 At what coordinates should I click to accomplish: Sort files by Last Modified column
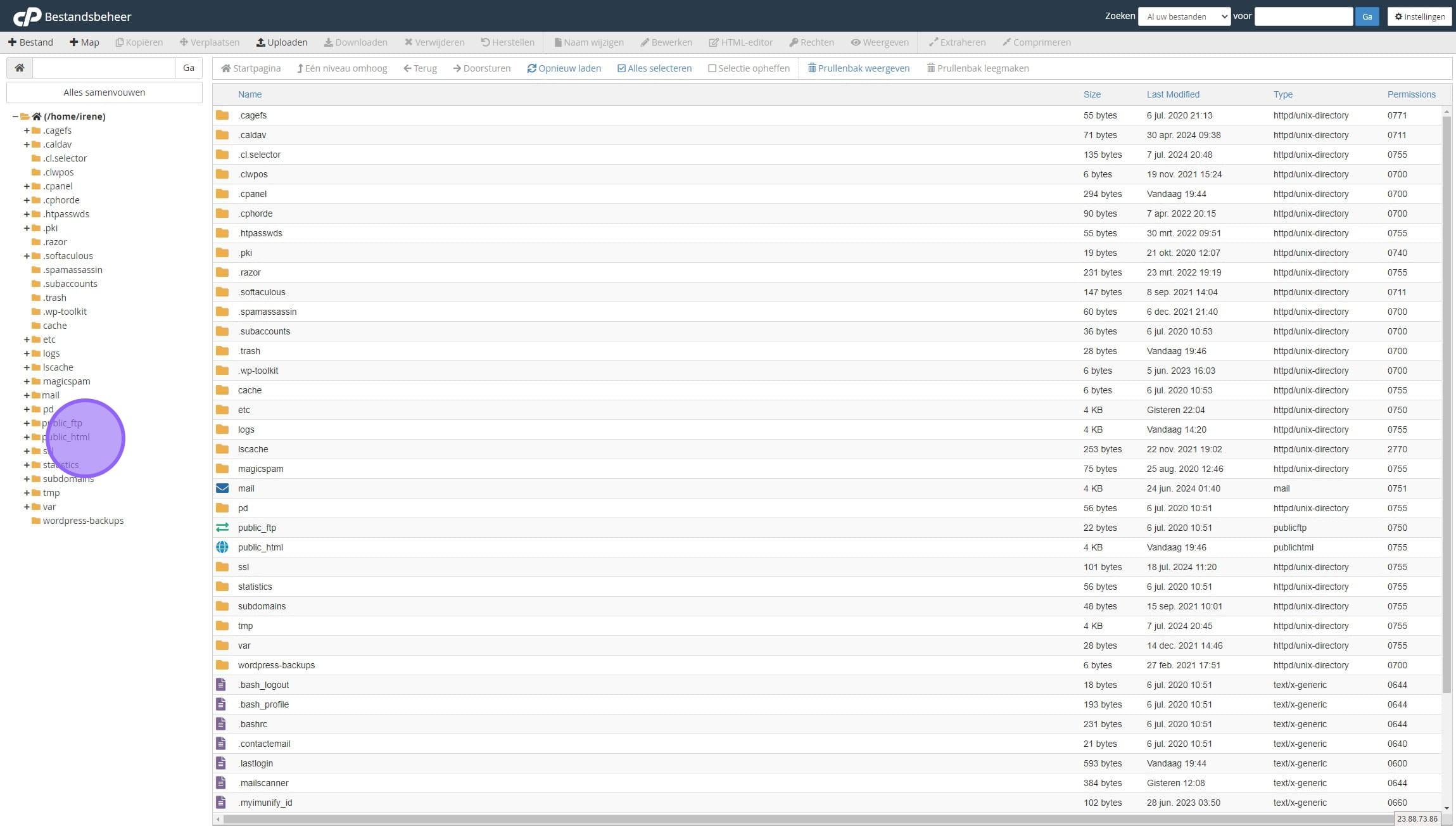point(1172,94)
